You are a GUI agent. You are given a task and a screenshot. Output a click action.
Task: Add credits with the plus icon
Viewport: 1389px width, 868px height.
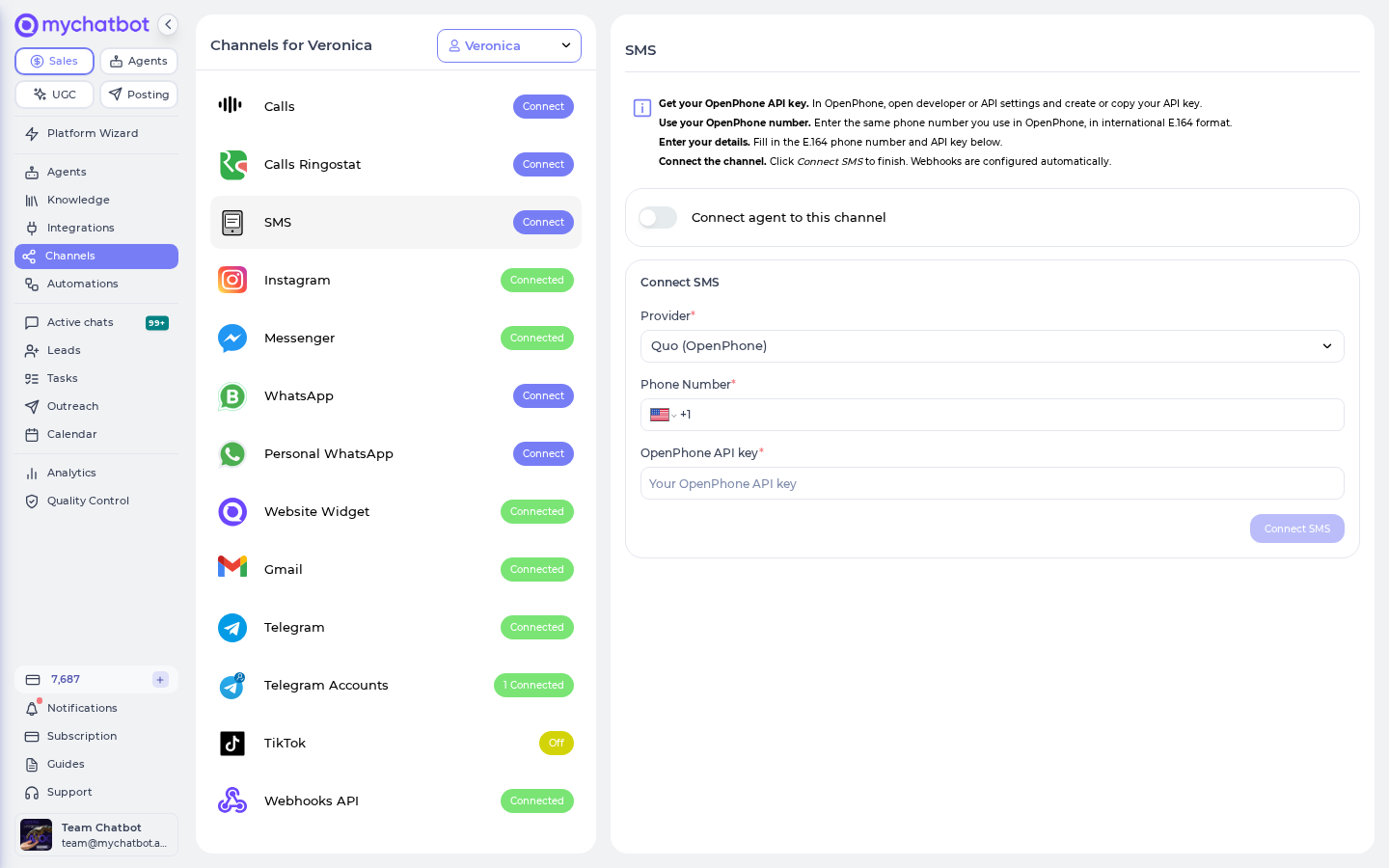point(160,680)
